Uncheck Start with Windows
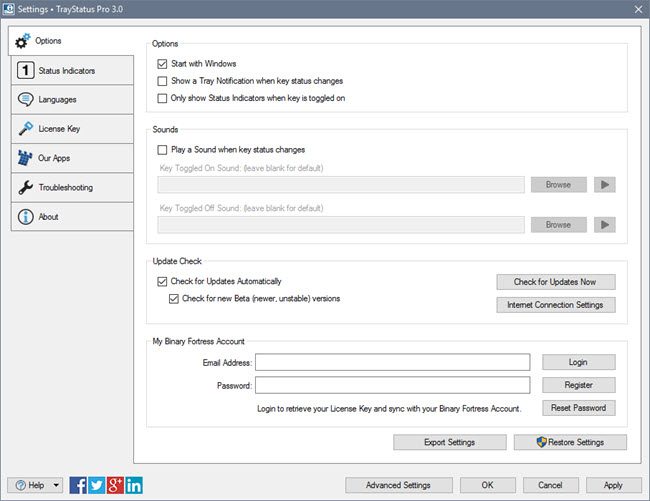 [x=162, y=64]
